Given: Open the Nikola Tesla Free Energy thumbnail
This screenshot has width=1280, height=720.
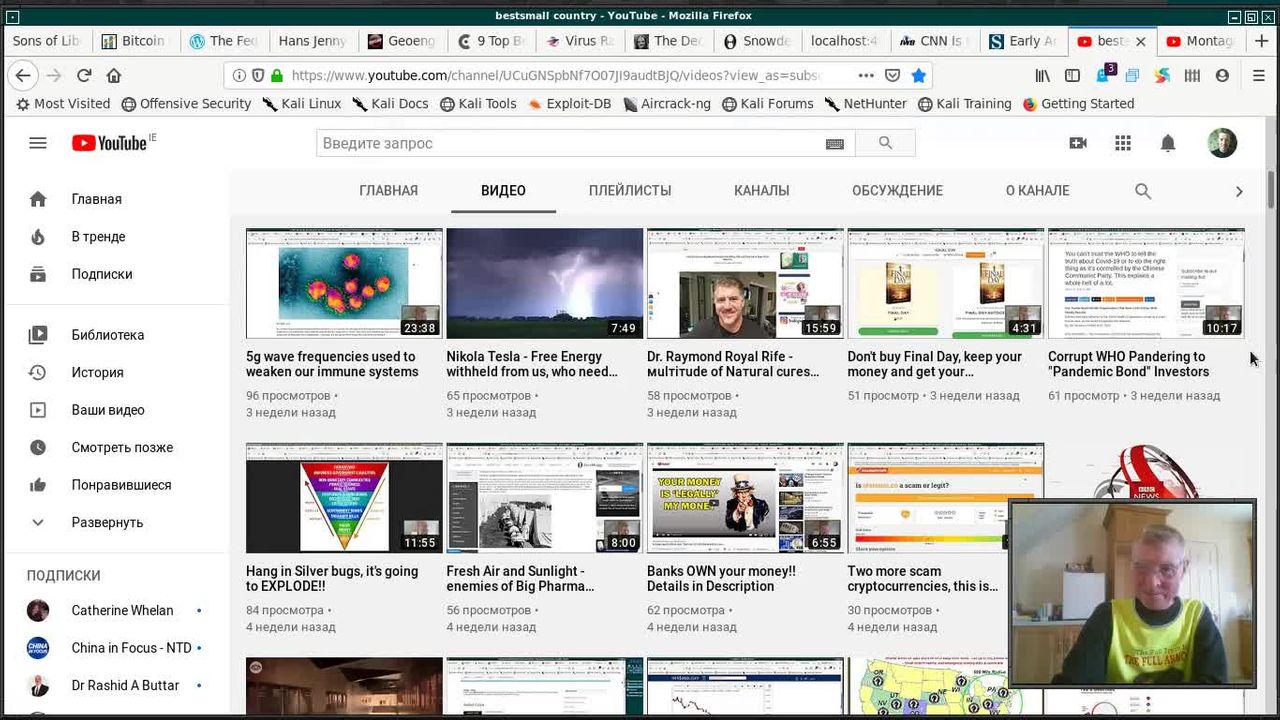Looking at the screenshot, I should [544, 283].
